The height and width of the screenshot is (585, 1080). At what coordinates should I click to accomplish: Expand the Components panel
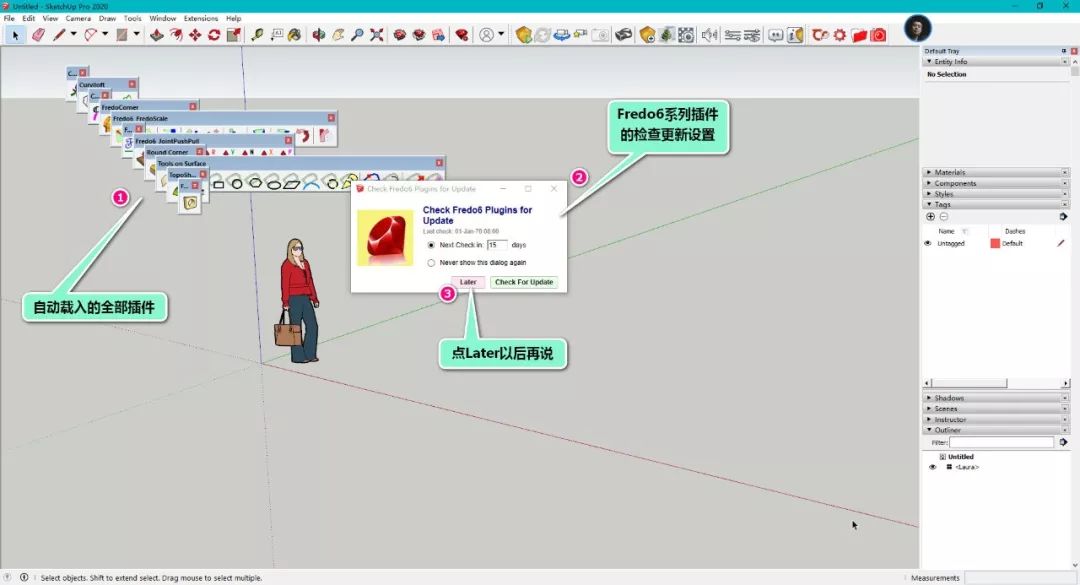click(x=995, y=183)
